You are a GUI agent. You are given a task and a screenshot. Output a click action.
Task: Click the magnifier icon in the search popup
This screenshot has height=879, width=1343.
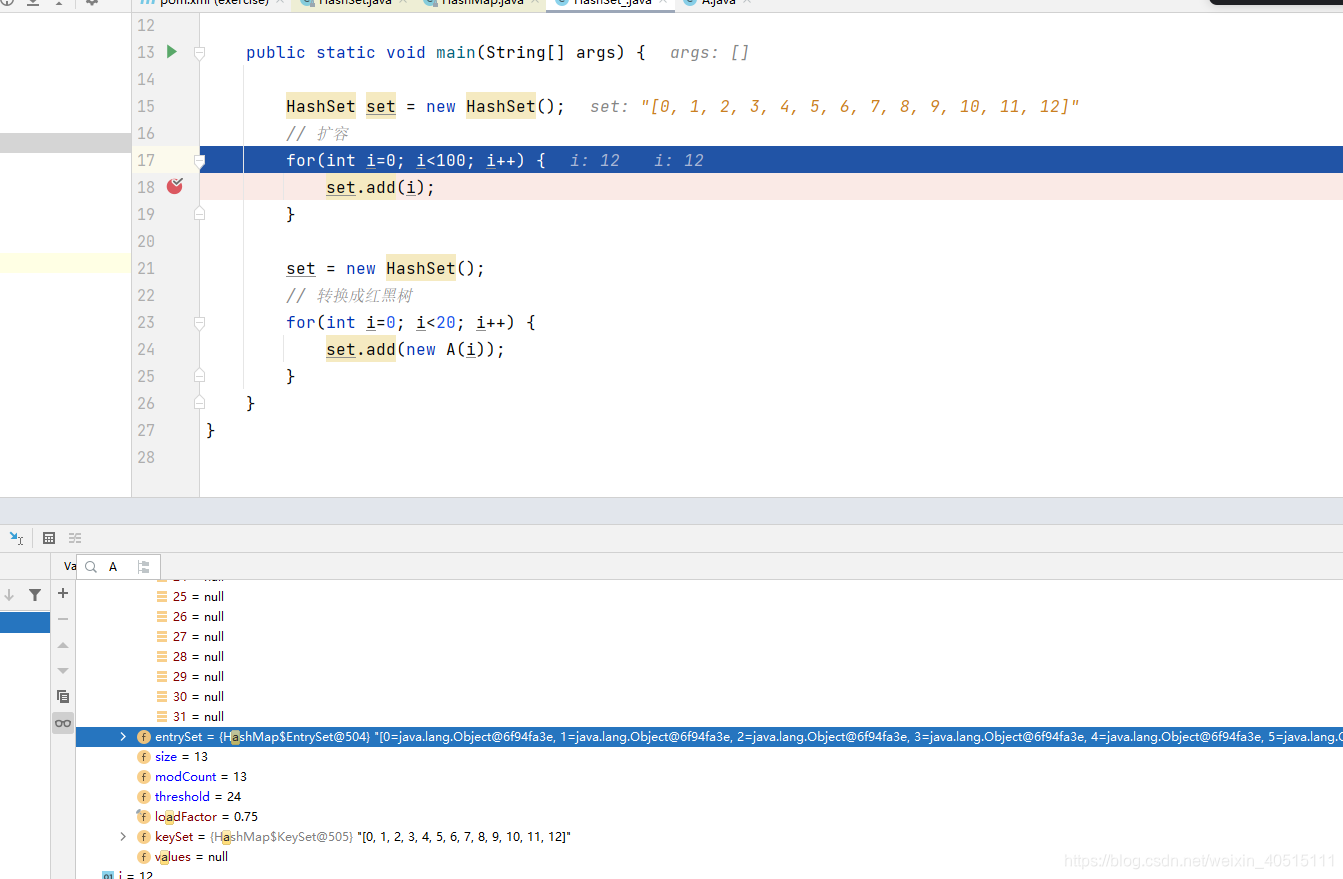[x=91, y=567]
